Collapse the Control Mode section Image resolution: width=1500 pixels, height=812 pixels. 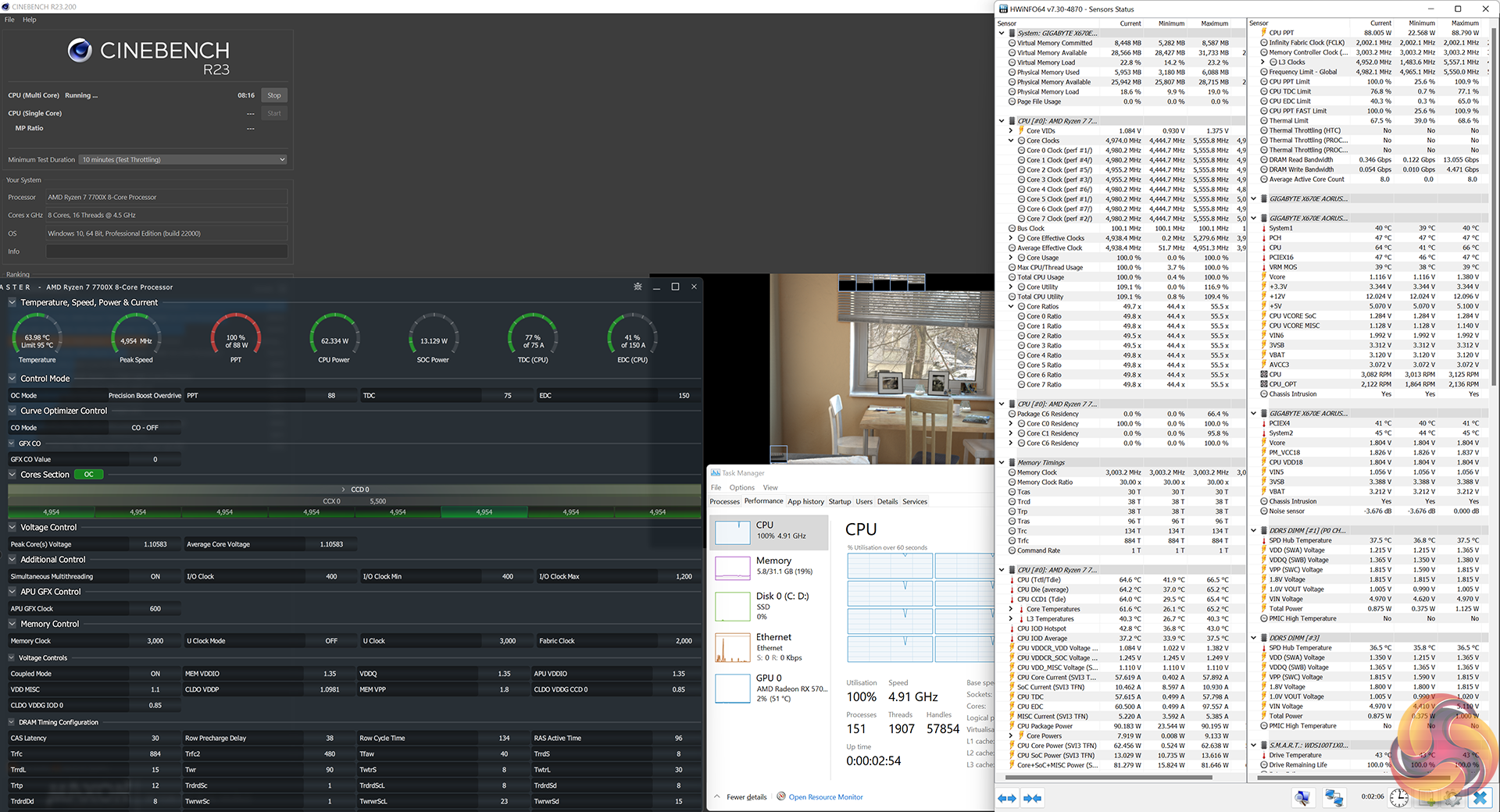[12, 379]
